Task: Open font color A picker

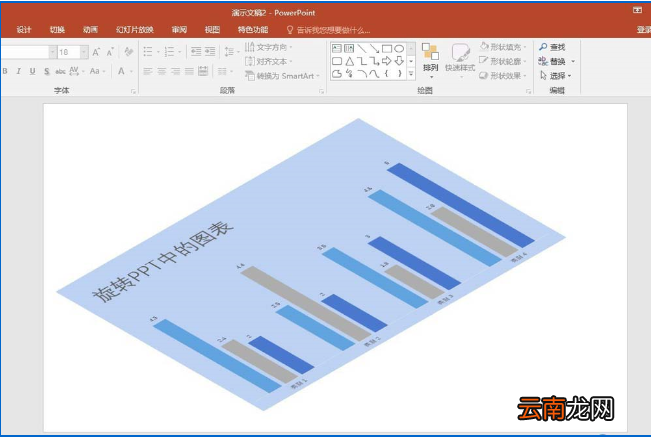Action: click(x=124, y=71)
